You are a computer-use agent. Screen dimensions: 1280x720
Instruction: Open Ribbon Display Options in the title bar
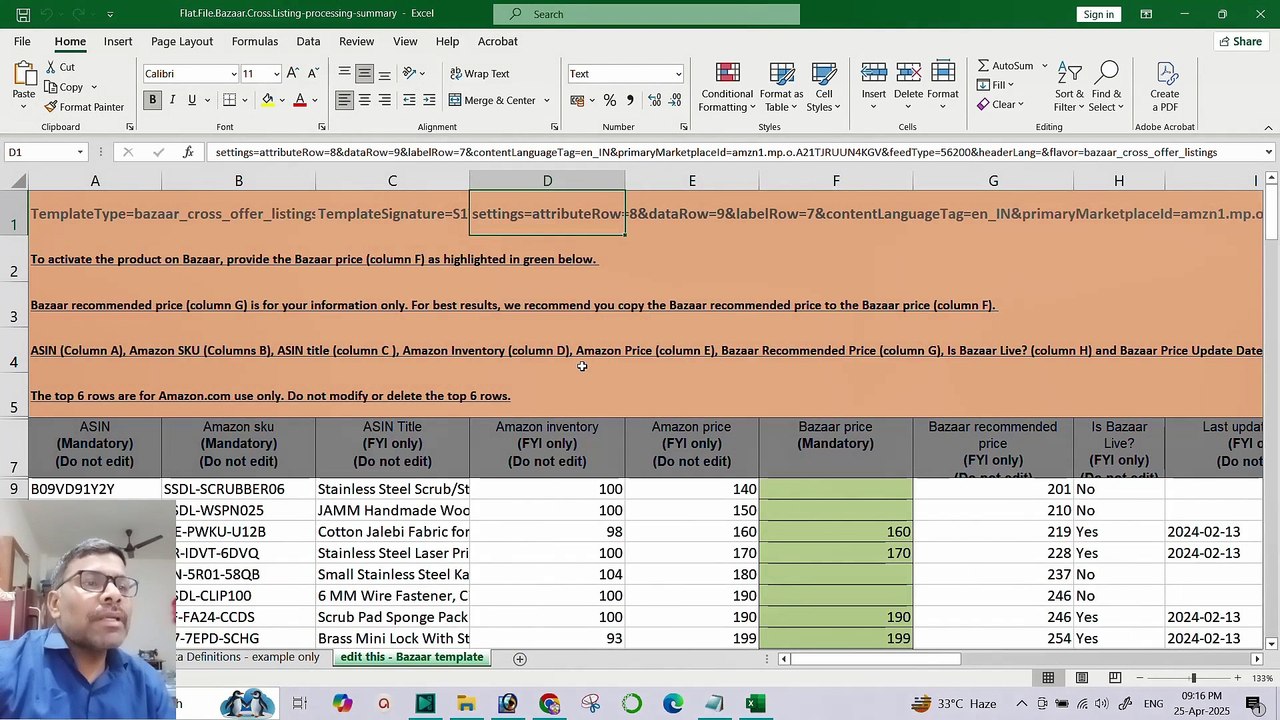pos(1146,14)
